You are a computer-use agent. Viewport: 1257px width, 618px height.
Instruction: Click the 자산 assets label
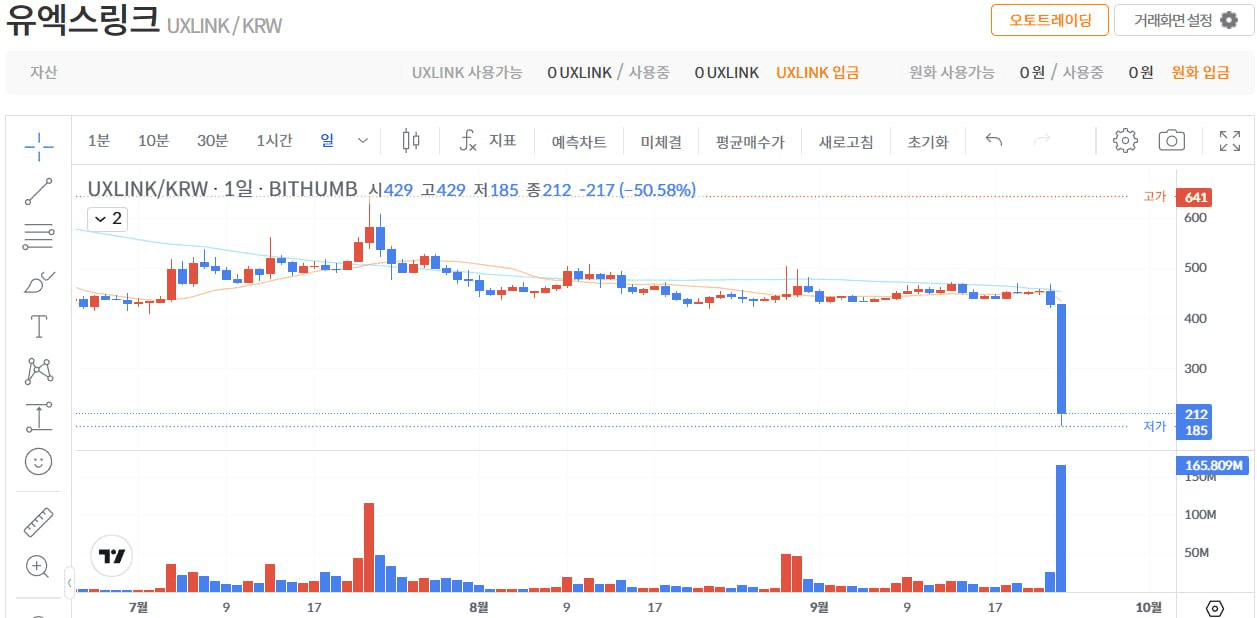(43, 72)
